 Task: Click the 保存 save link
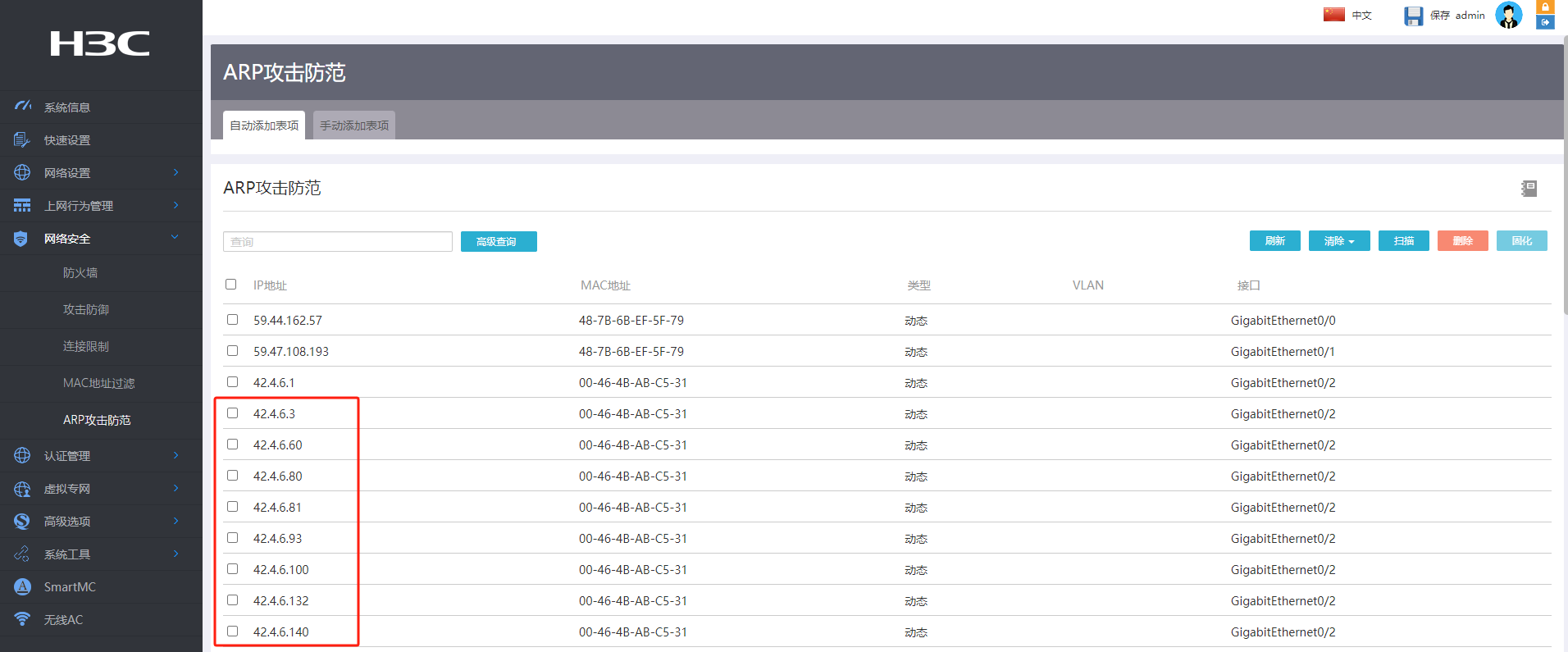1440,16
